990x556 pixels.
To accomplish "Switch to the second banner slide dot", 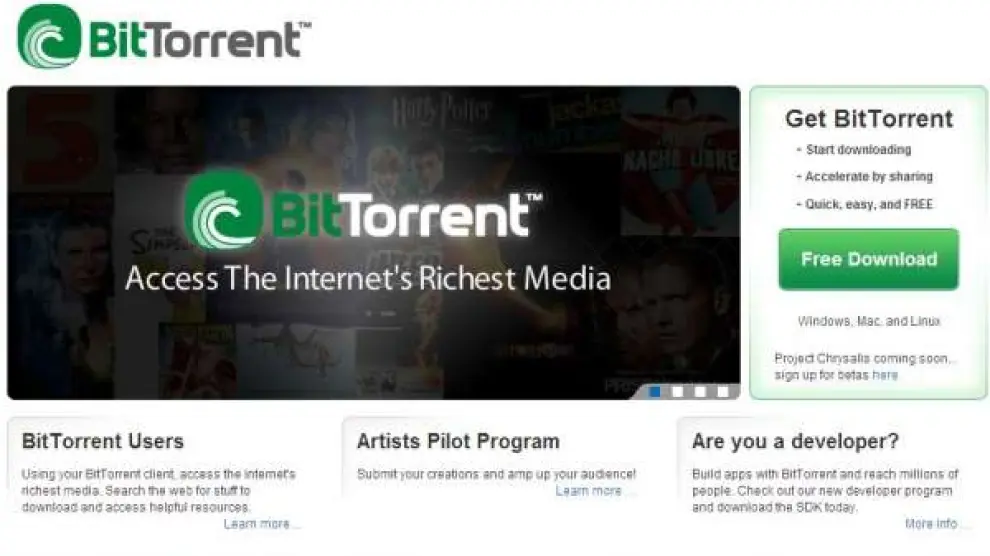I will (x=678, y=392).
